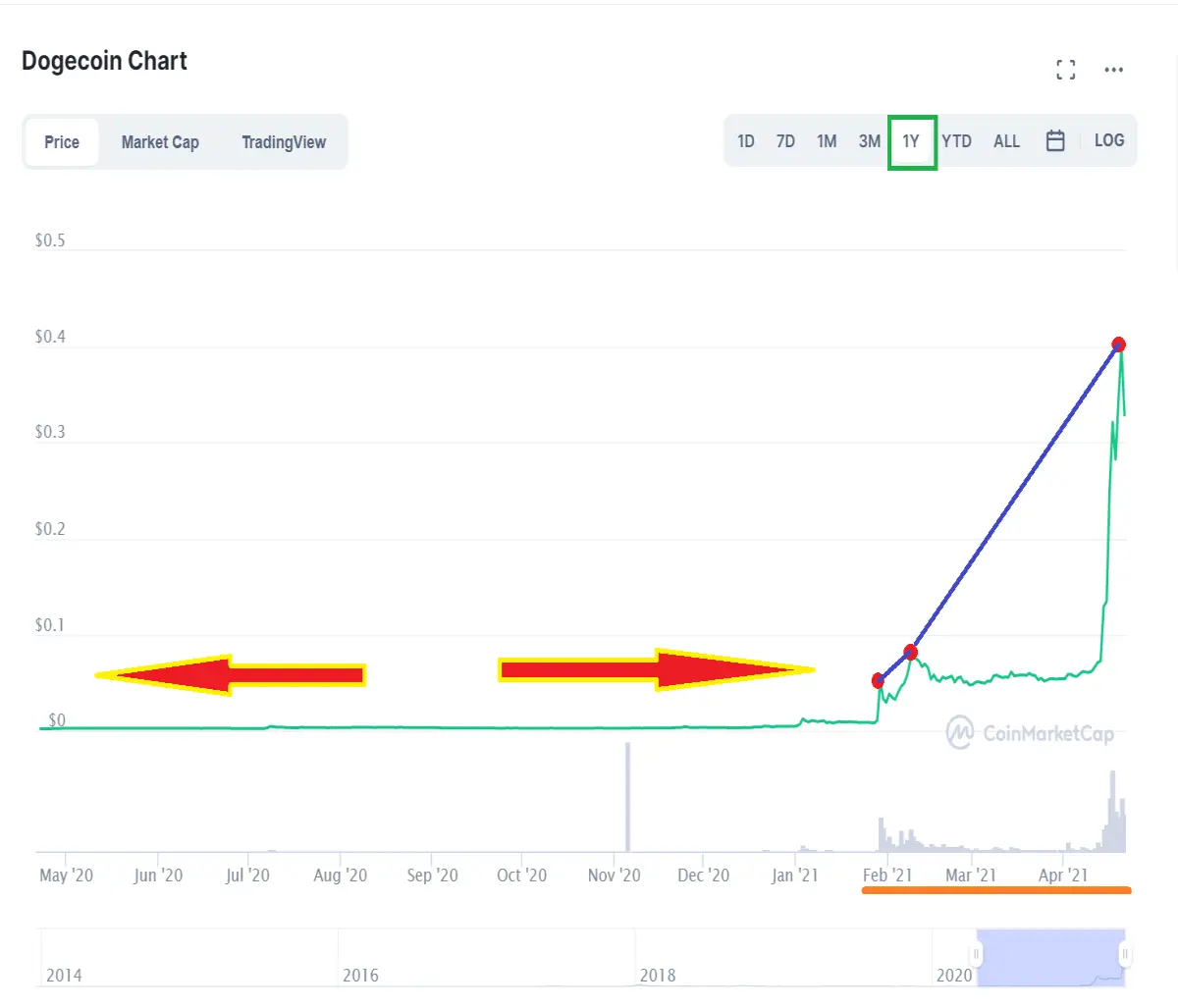Open the three-dot more options menu
This screenshot has width=1178, height=1008.
(1113, 70)
